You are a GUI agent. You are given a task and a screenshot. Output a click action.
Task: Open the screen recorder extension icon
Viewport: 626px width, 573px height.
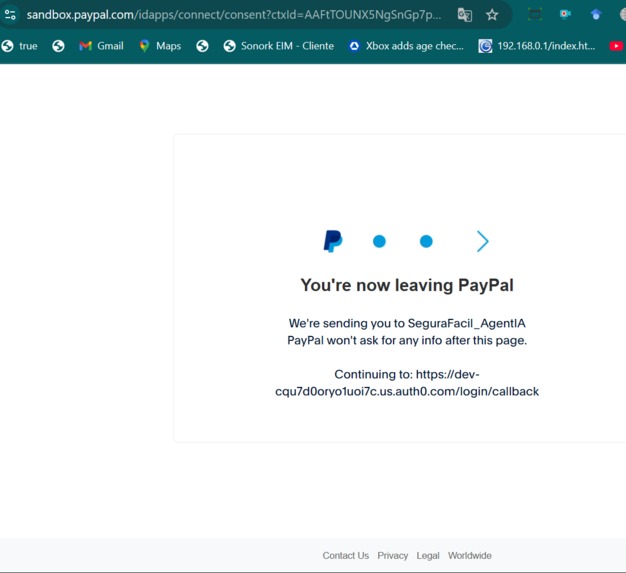click(x=565, y=14)
